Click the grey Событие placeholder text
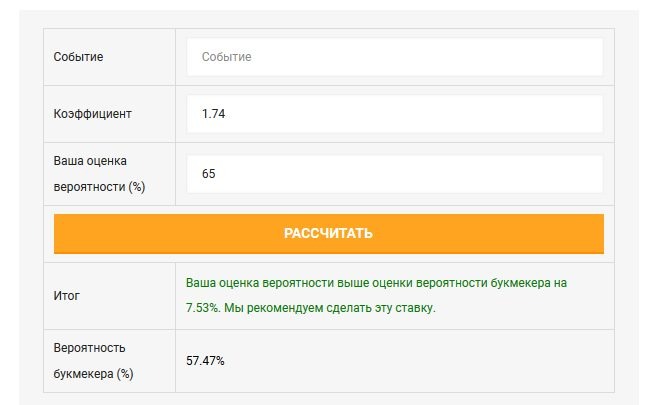The width and height of the screenshot is (657, 405). 226,57
